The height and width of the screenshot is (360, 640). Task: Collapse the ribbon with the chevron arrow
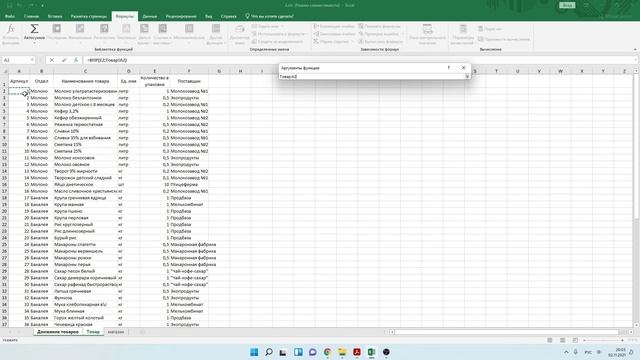[x=635, y=49]
